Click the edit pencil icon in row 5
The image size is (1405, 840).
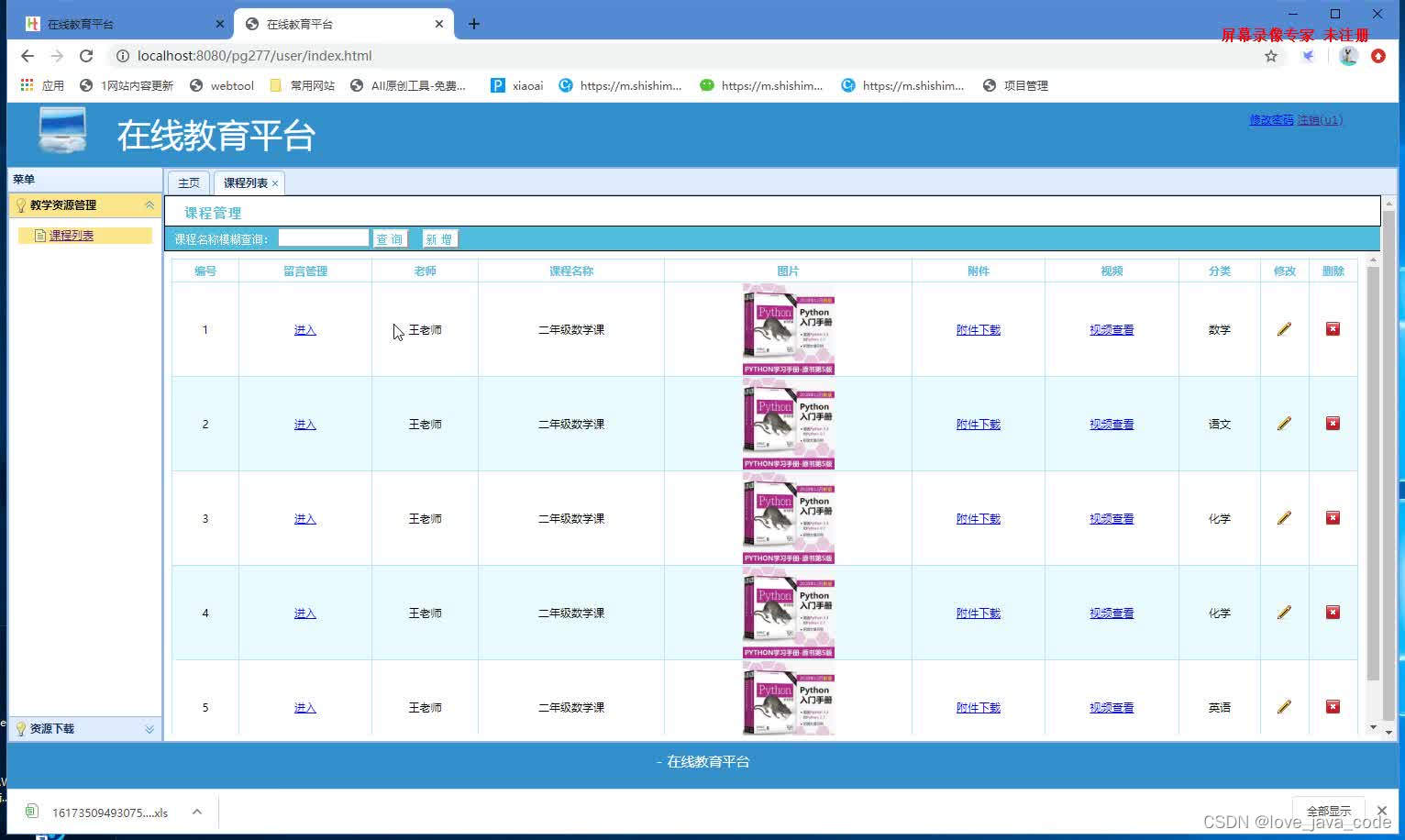pyautogui.click(x=1284, y=707)
